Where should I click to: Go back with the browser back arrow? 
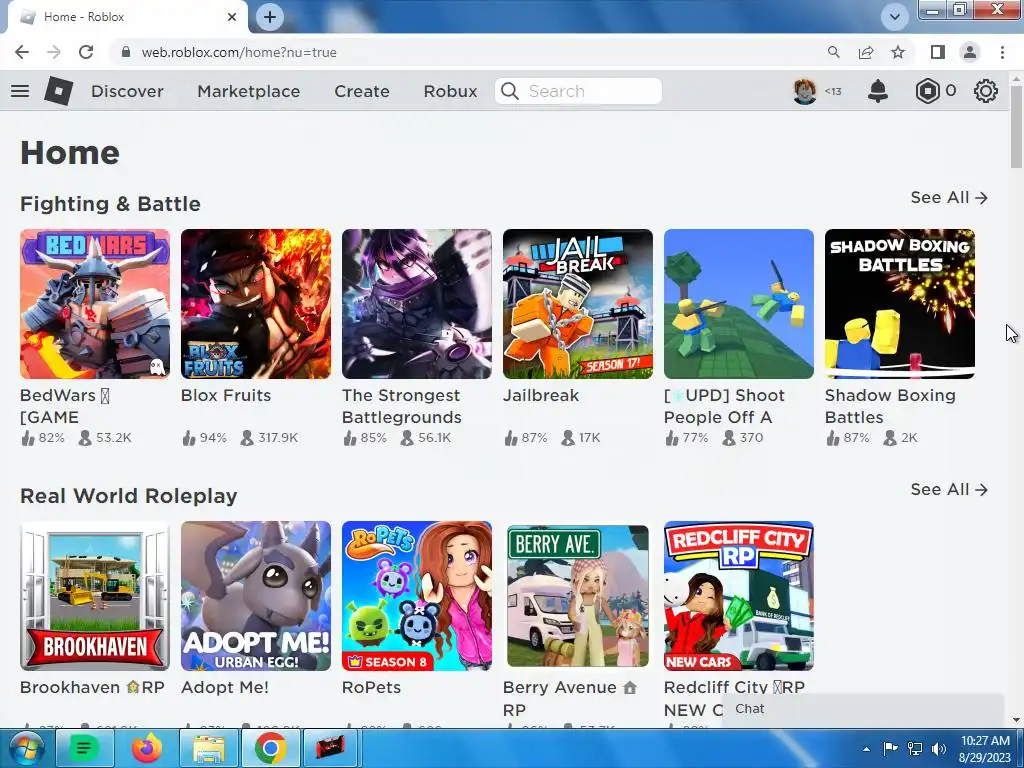(x=22, y=52)
